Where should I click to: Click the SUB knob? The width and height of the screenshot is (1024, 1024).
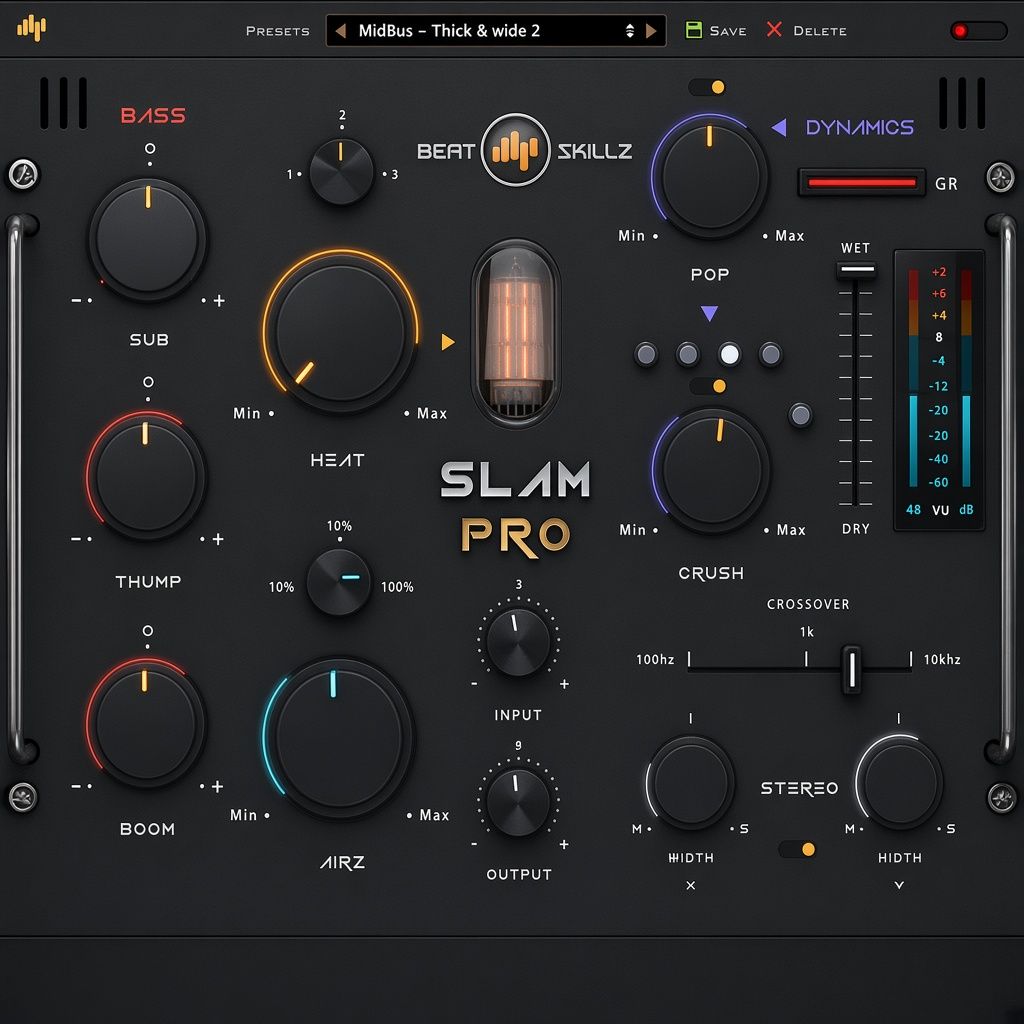[x=148, y=238]
